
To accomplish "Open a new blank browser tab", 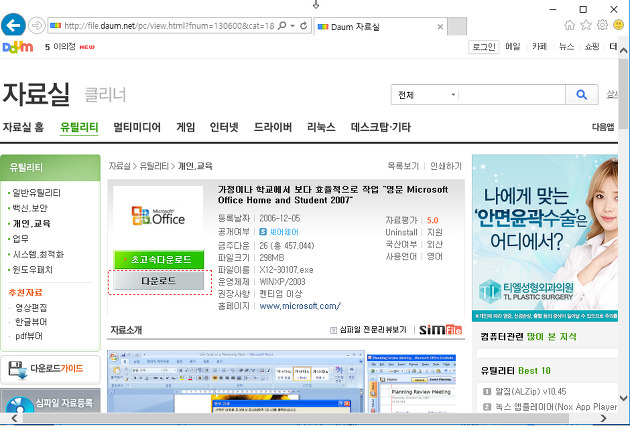I will [457, 27].
